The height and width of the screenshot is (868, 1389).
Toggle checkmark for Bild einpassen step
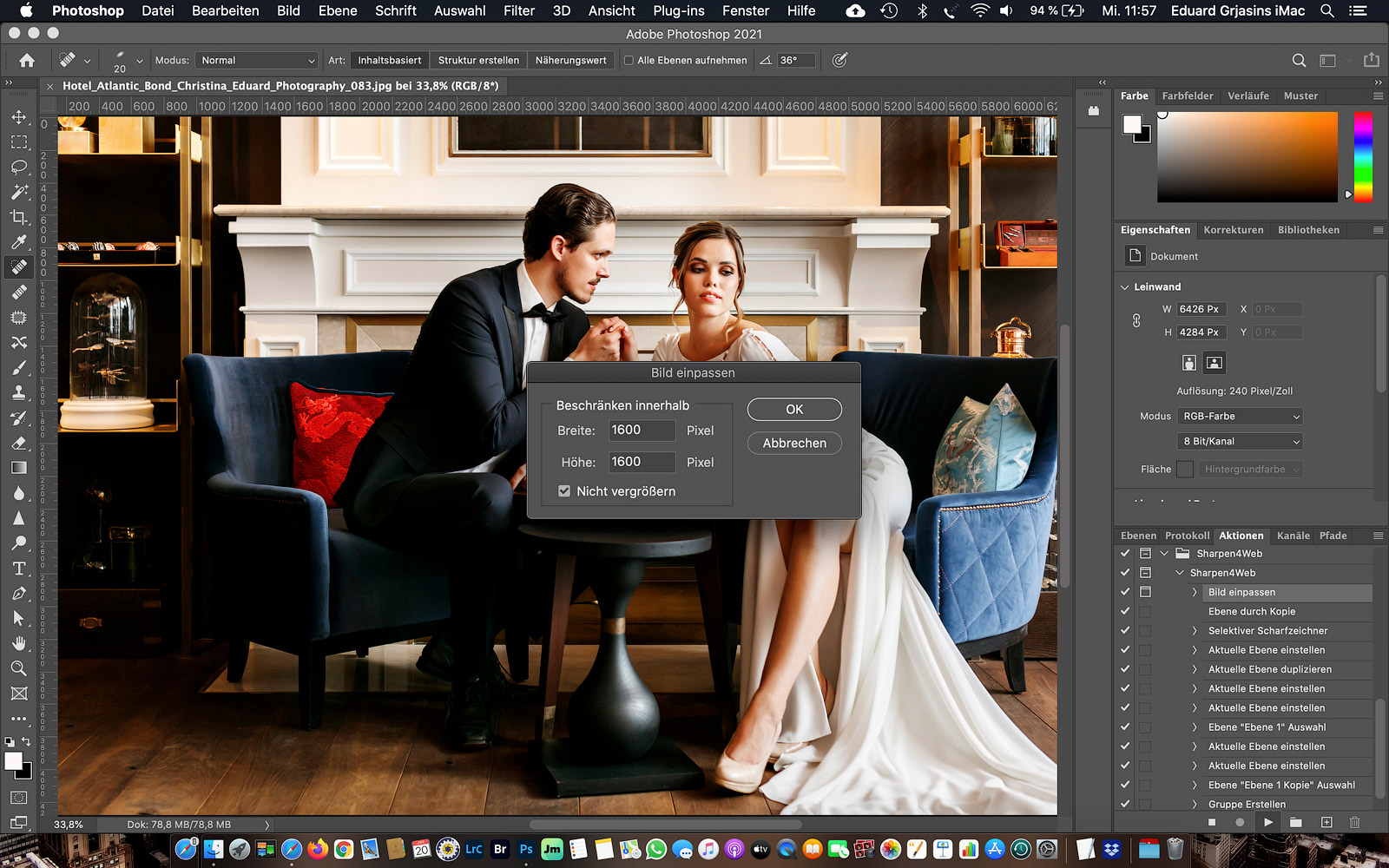point(1125,592)
